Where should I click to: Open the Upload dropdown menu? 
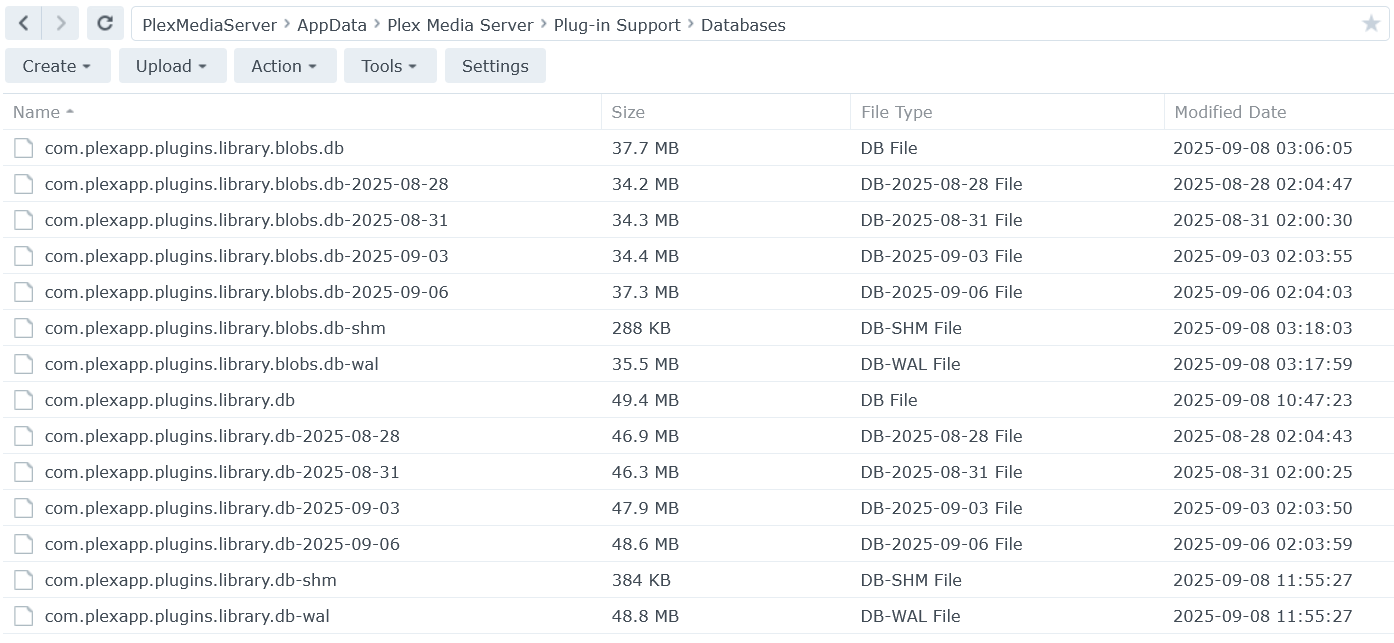point(172,66)
